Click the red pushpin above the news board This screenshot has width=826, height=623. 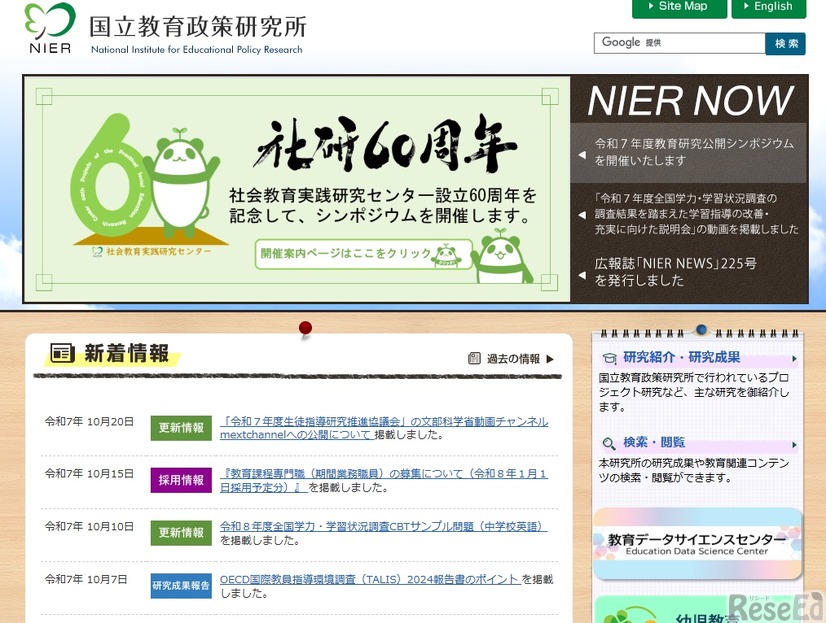(305, 327)
